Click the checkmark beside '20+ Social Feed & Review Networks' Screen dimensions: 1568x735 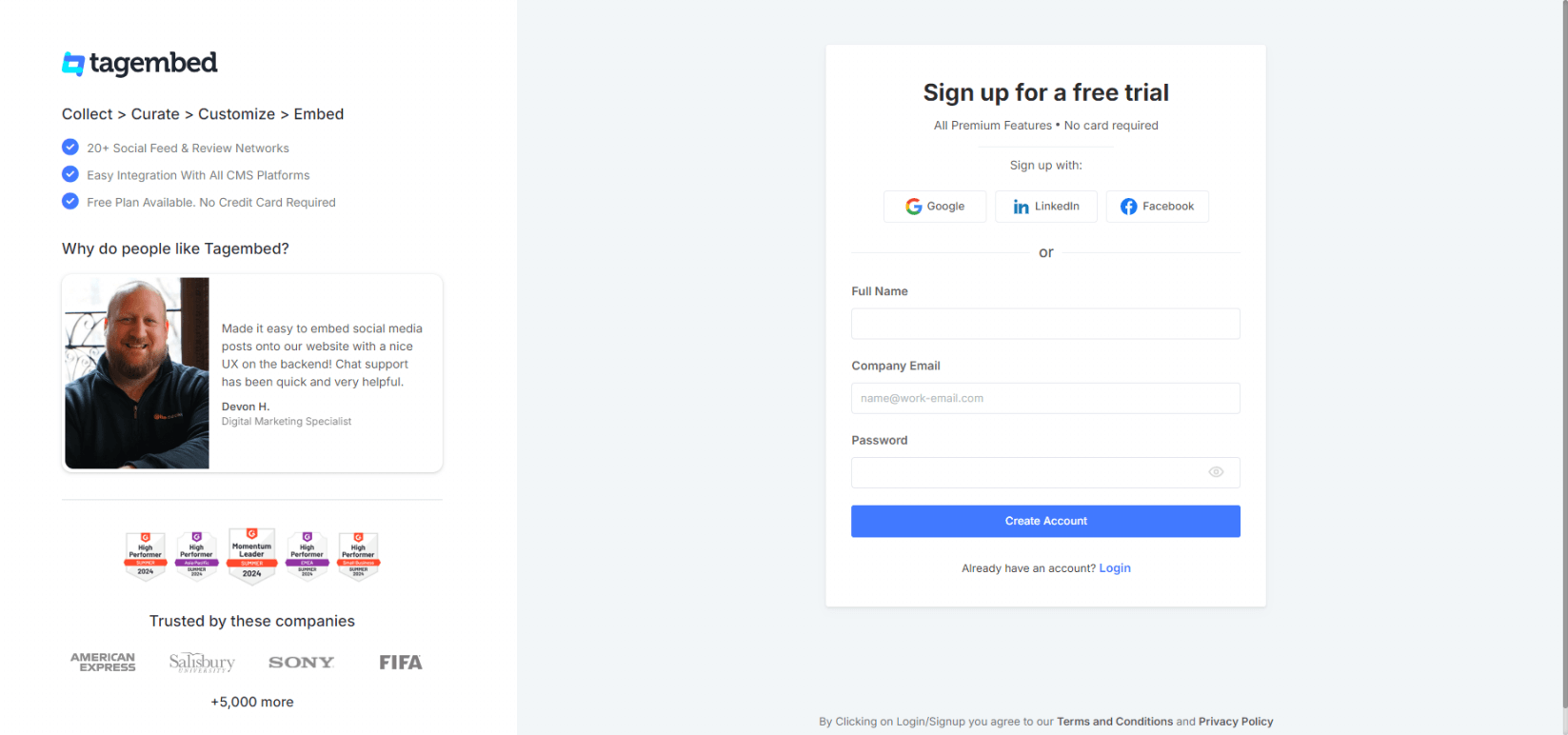click(x=69, y=147)
